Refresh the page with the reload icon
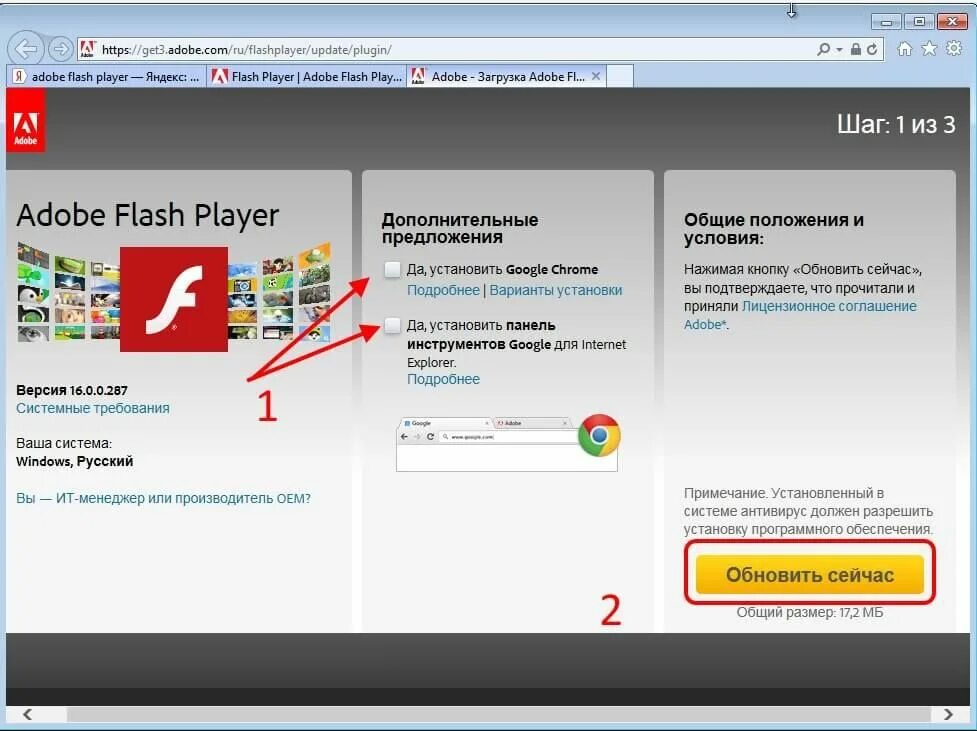This screenshot has width=977, height=731. [872, 49]
